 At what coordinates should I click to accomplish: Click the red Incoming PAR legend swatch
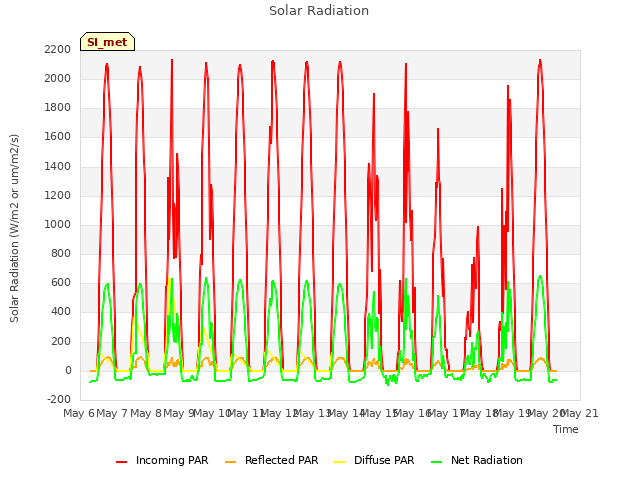(122, 462)
